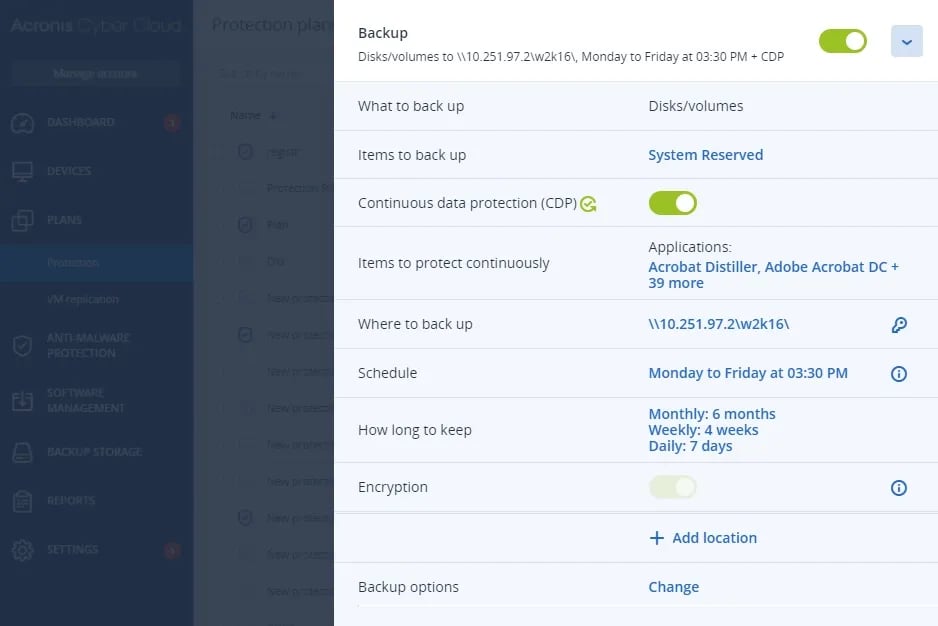
Task: Open the Reports menu item
Action: [70, 501]
